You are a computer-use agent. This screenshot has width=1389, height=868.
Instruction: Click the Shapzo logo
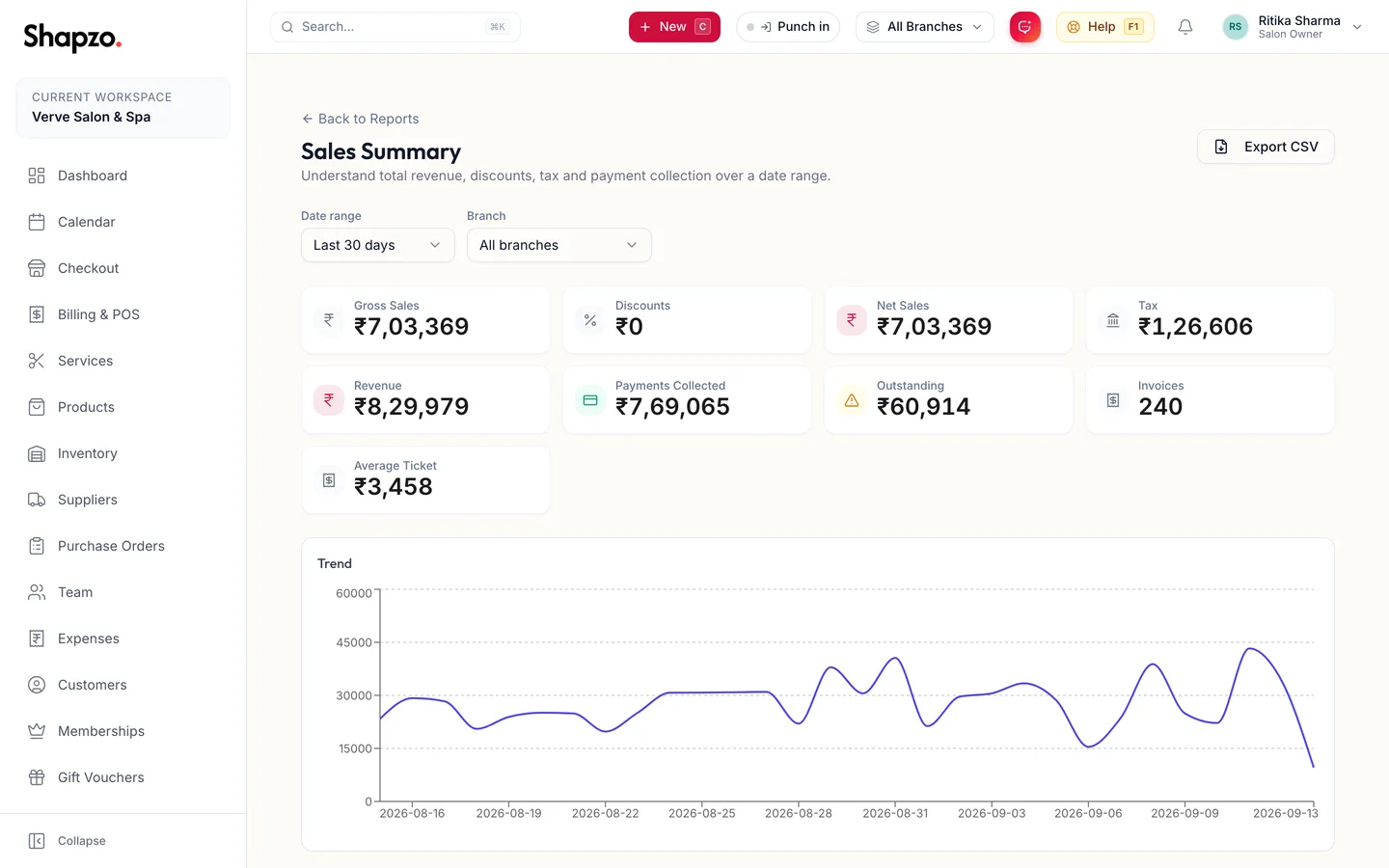tap(72, 38)
